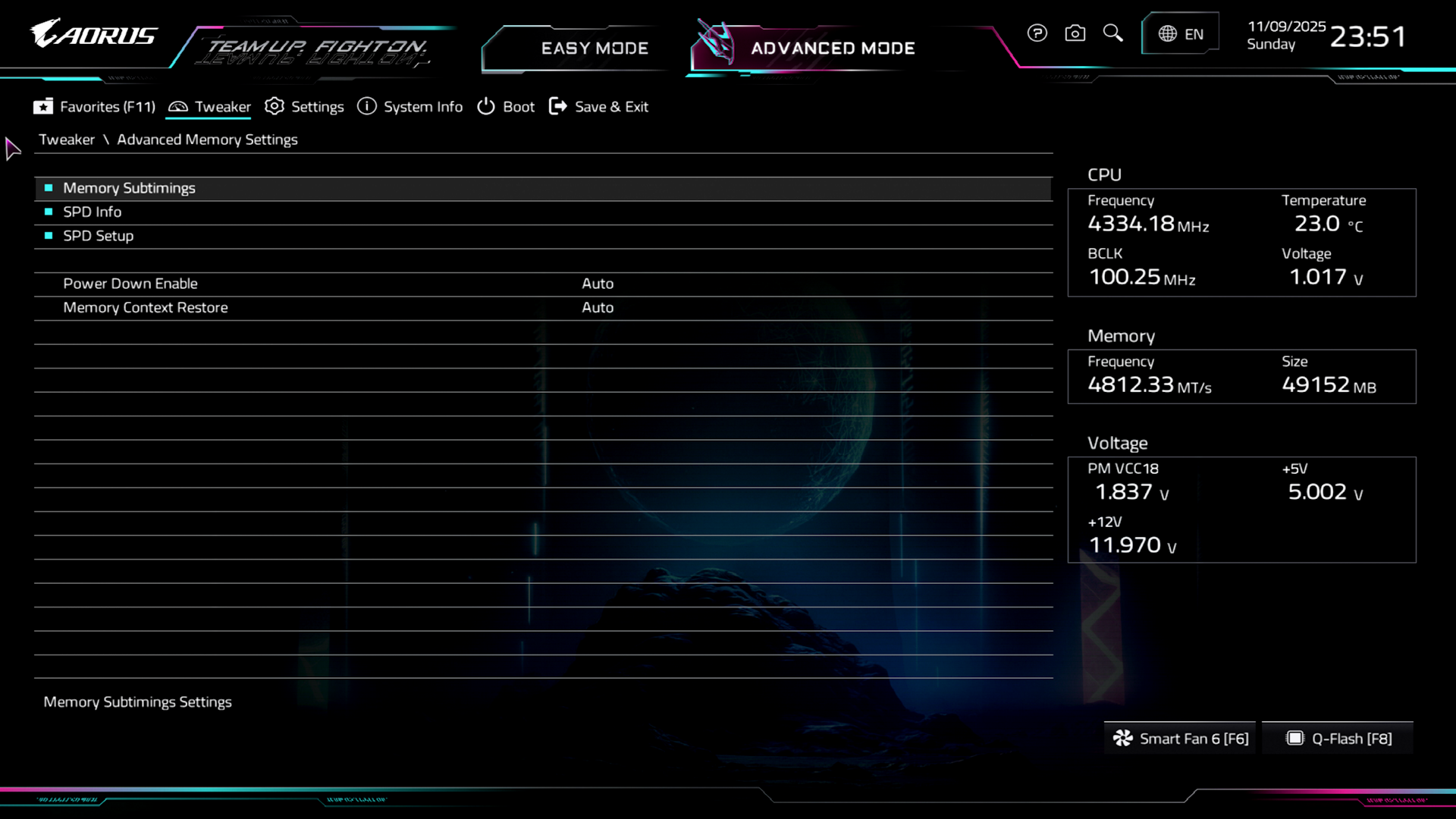Select the Advanced Mode tab

(x=832, y=49)
